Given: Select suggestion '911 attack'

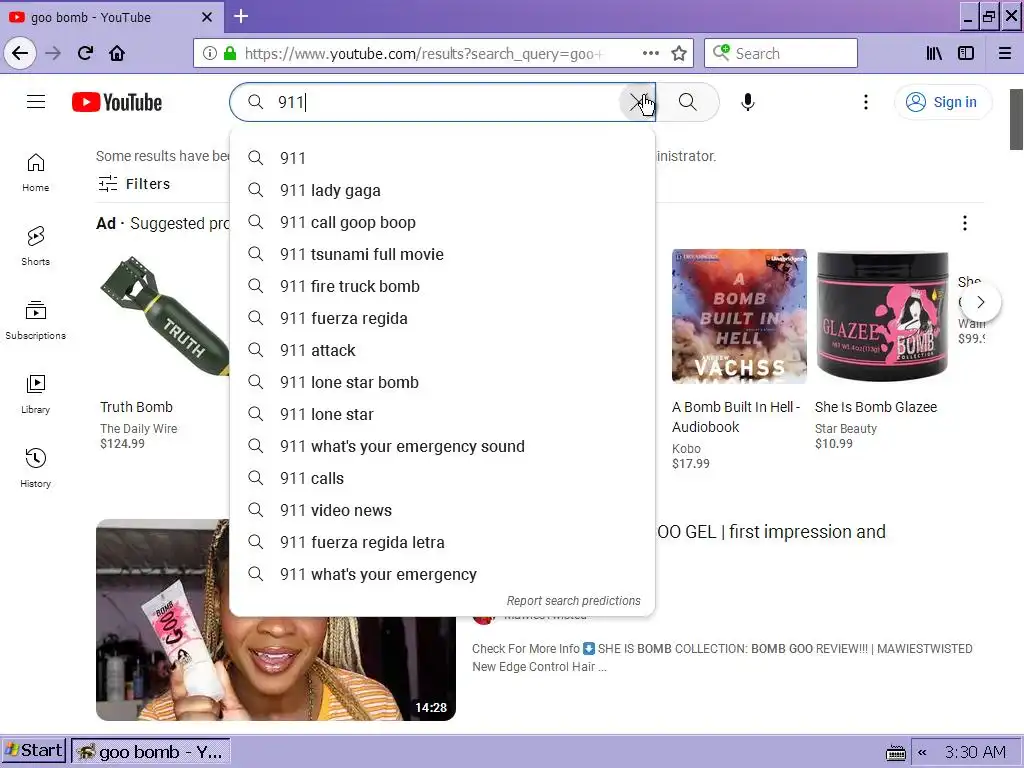Looking at the screenshot, I should coord(442,350).
